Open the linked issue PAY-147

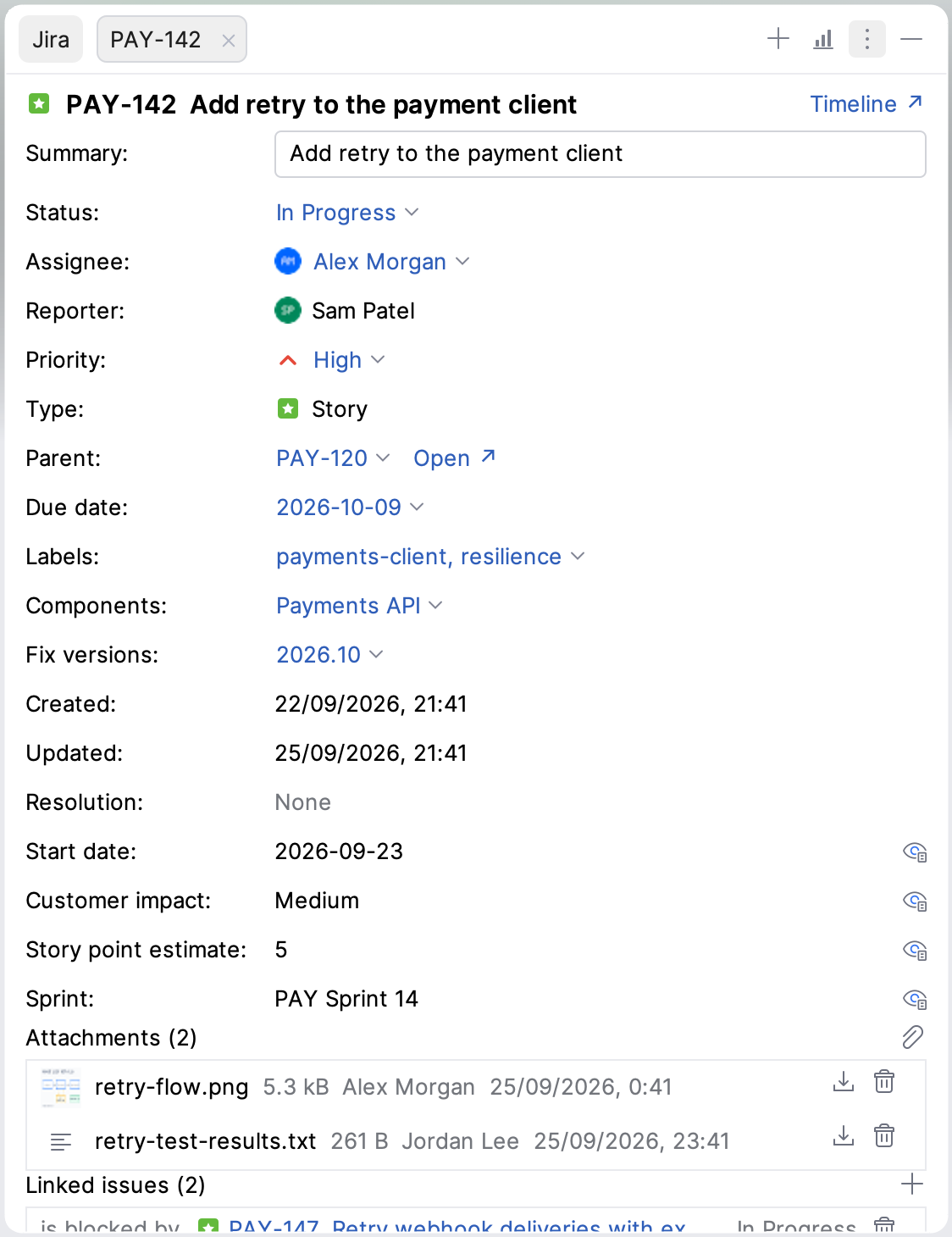pyautogui.click(x=457, y=1227)
